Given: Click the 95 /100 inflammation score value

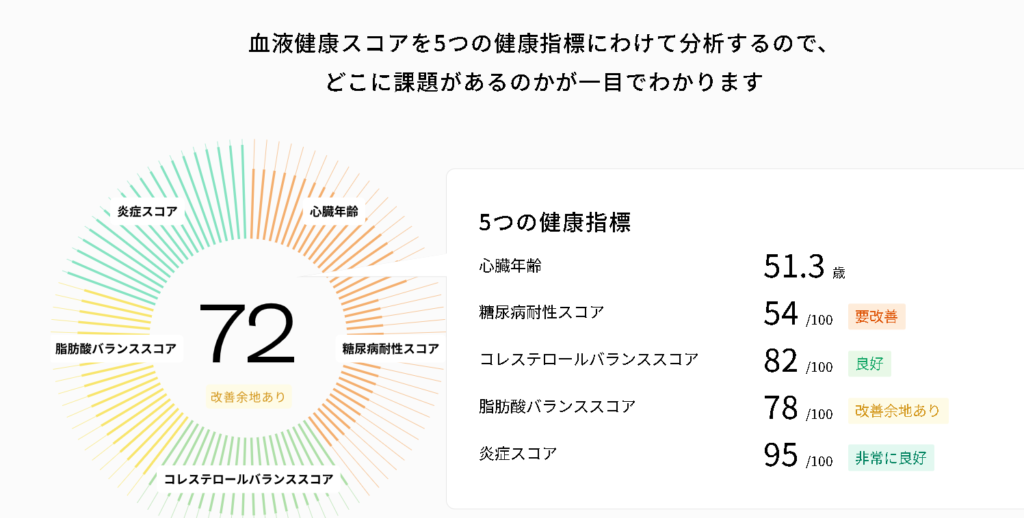Looking at the screenshot, I should (797, 456).
